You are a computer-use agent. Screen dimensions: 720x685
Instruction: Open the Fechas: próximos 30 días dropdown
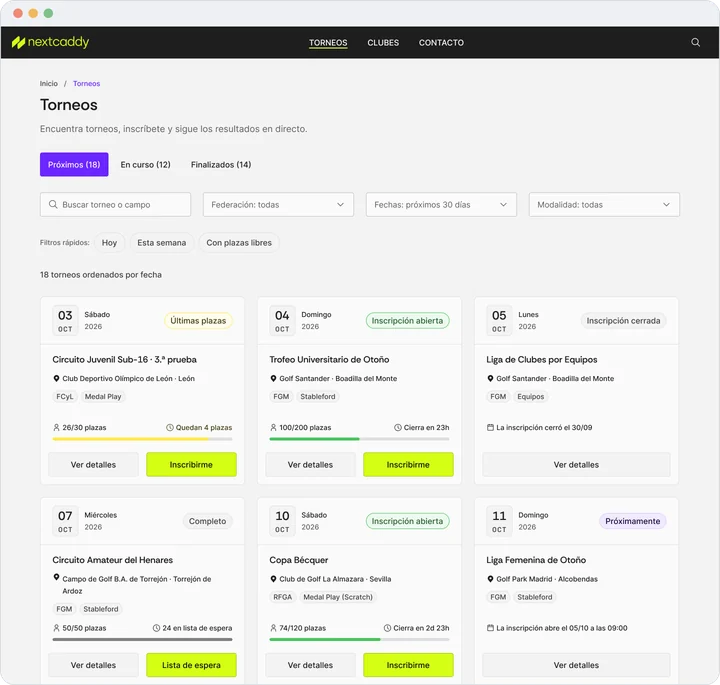(441, 204)
